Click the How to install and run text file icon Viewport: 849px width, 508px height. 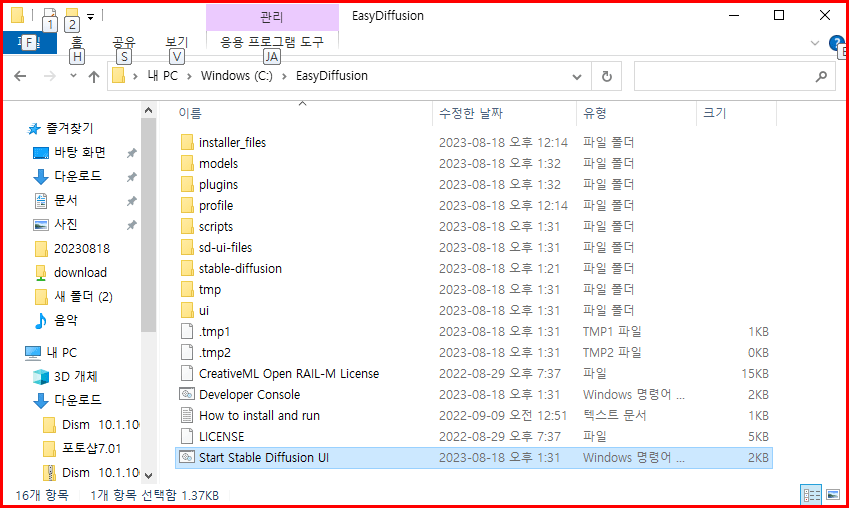pyautogui.click(x=187, y=415)
